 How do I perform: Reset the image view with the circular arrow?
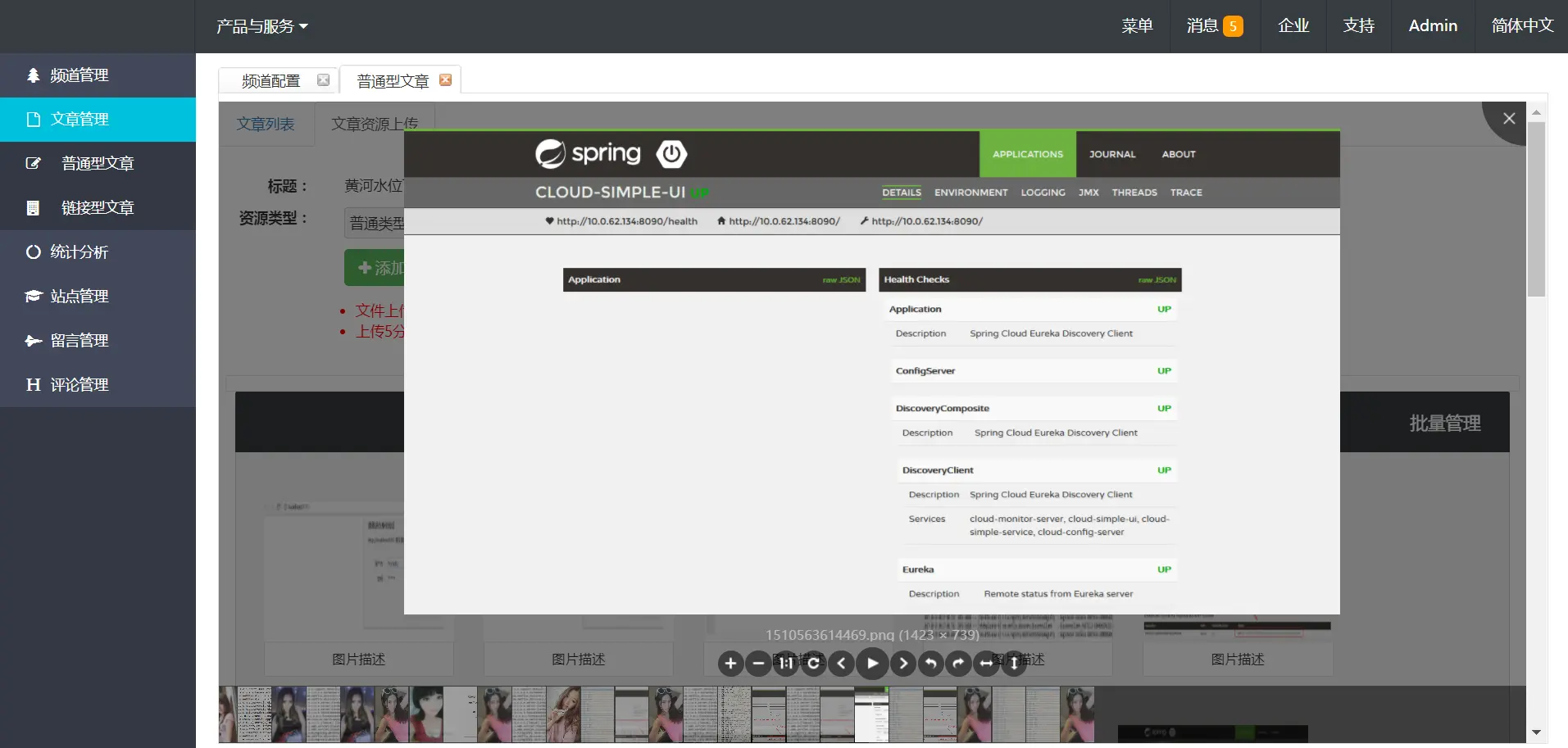813,664
